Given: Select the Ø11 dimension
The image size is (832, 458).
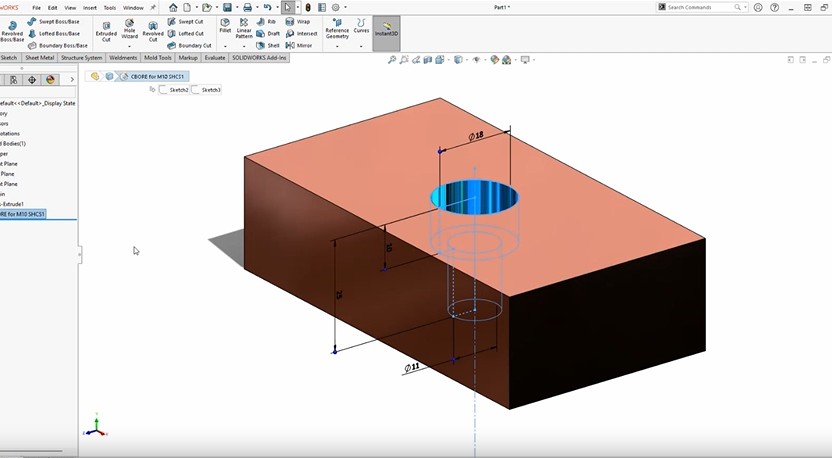Looking at the screenshot, I should tap(412, 367).
